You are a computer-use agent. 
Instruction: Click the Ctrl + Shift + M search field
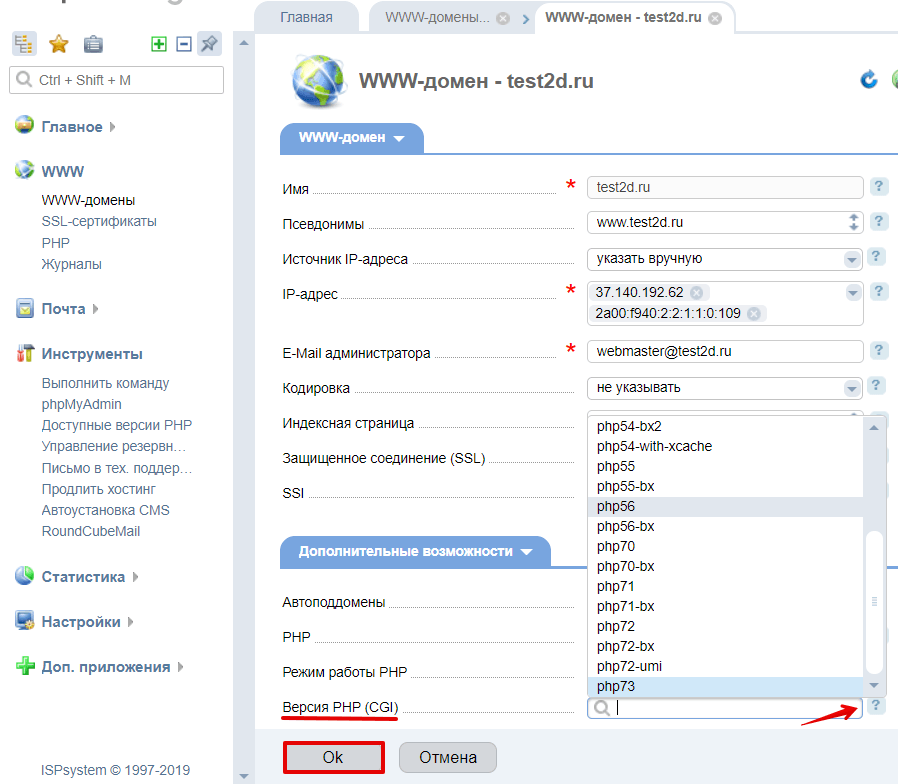(x=116, y=80)
